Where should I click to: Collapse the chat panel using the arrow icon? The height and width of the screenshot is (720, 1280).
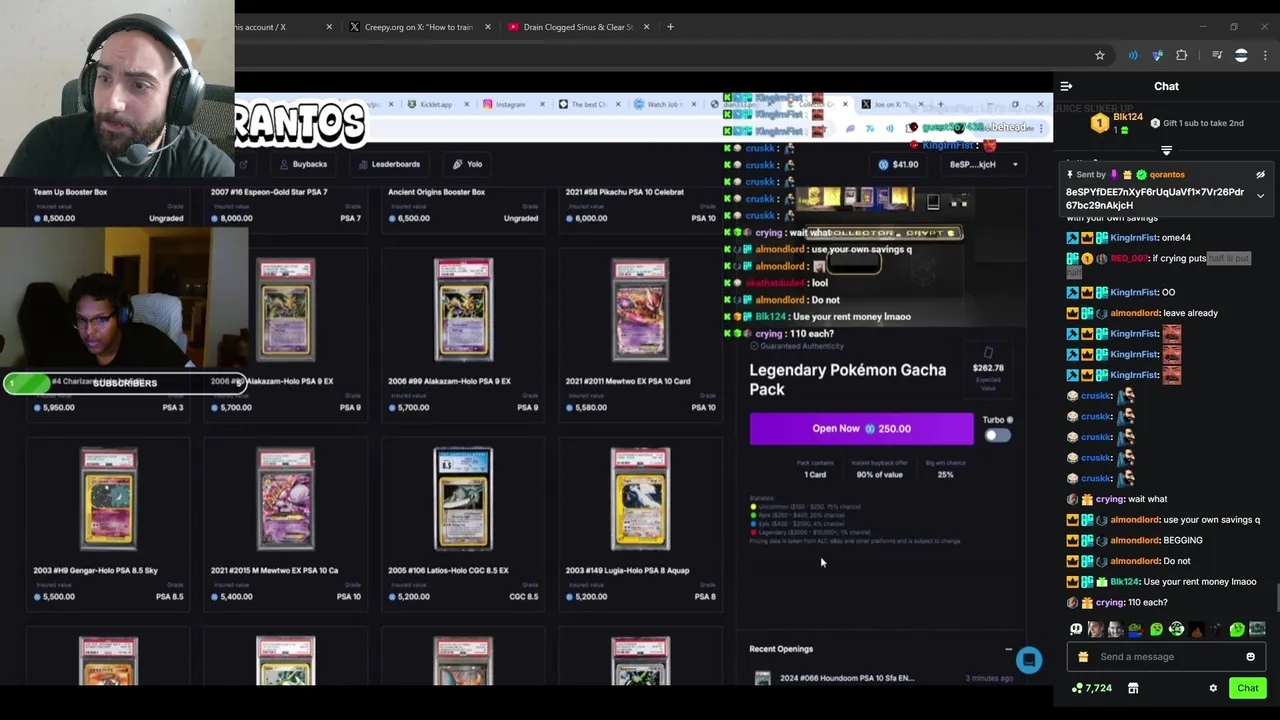1066,86
